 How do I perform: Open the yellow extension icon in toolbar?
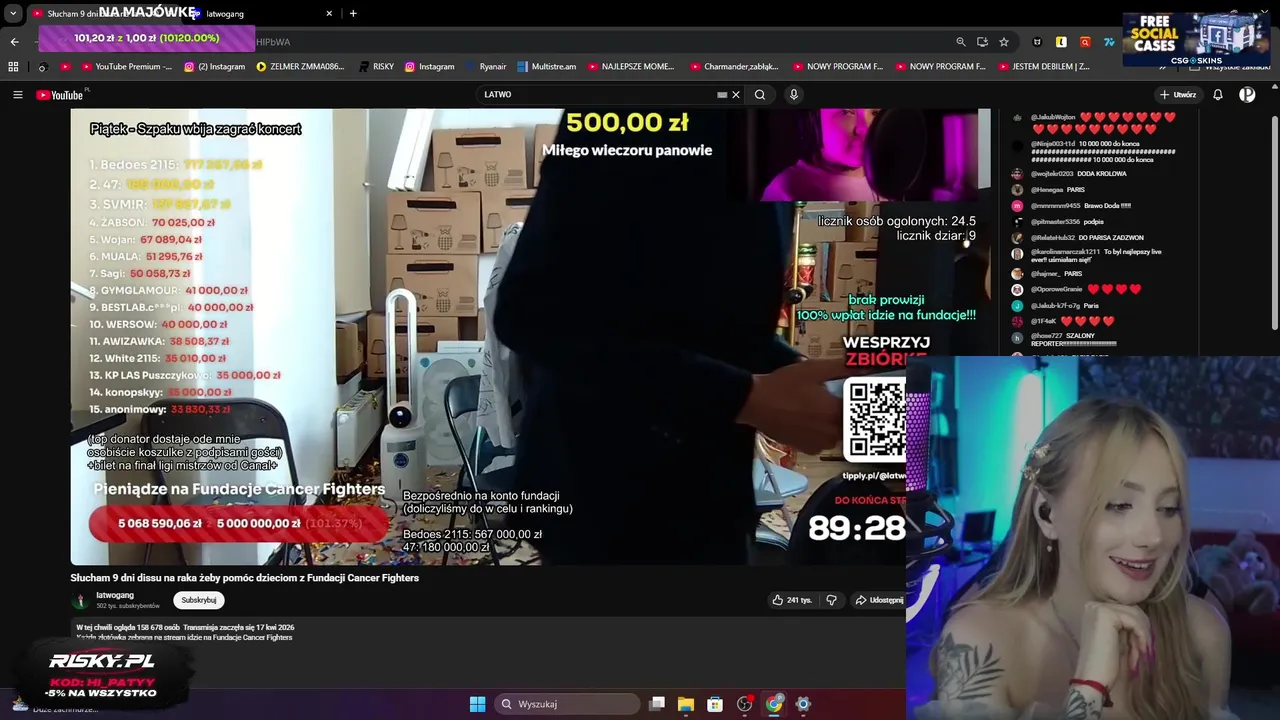point(1061,41)
